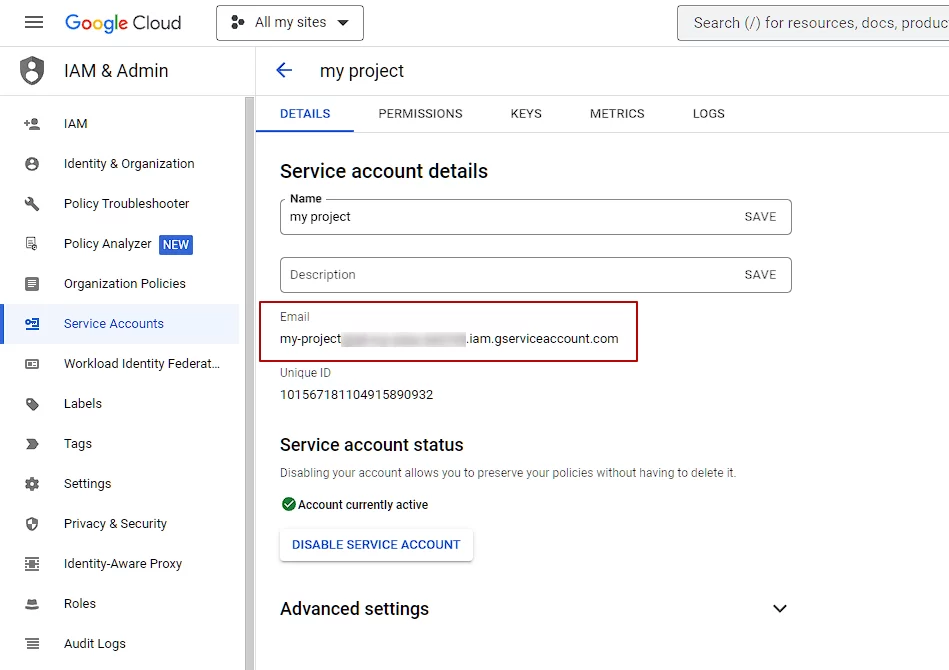Click the service account email address
949x670 pixels.
(x=449, y=339)
